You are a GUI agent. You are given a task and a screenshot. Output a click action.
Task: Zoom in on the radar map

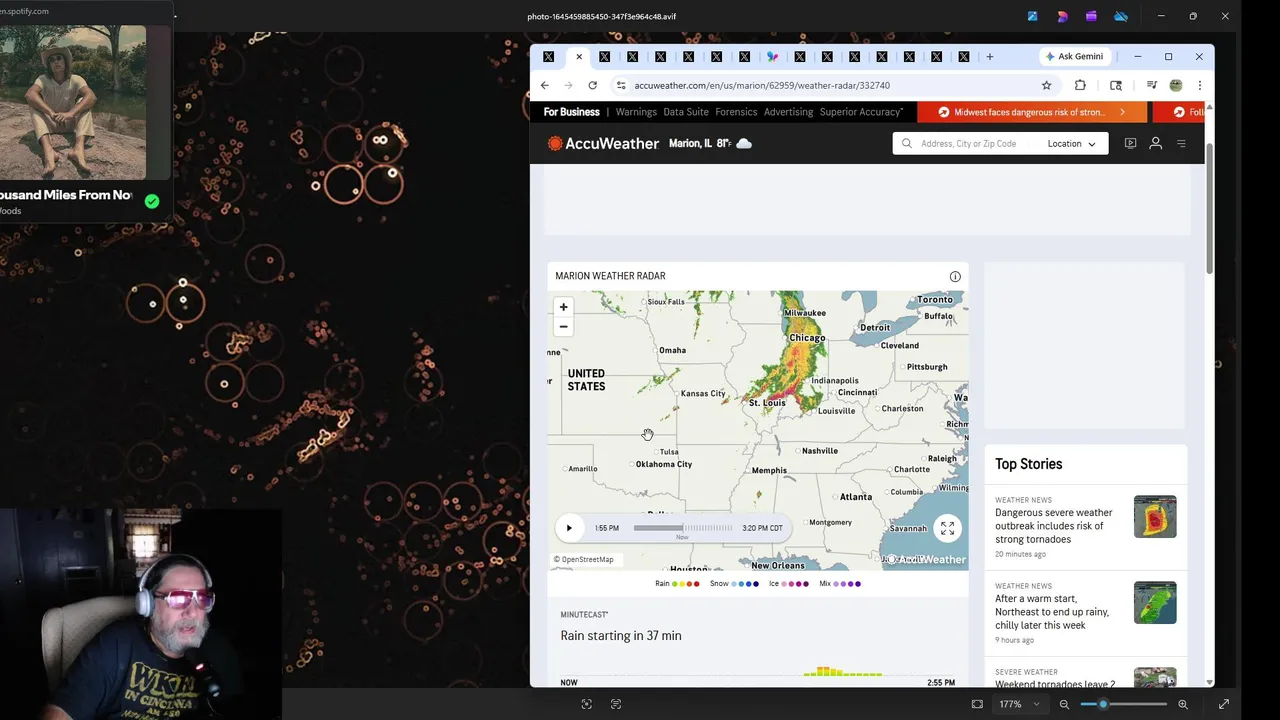563,307
